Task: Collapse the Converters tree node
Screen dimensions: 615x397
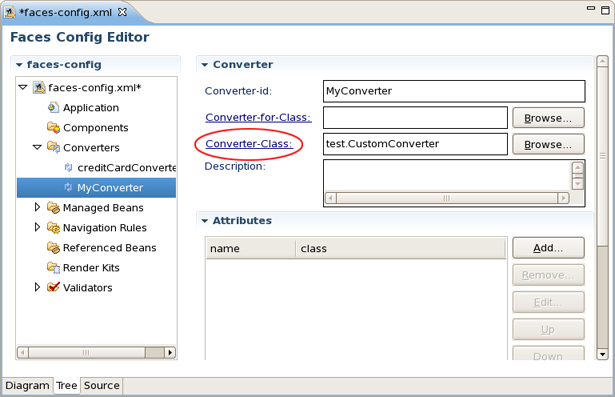Action: (37, 147)
